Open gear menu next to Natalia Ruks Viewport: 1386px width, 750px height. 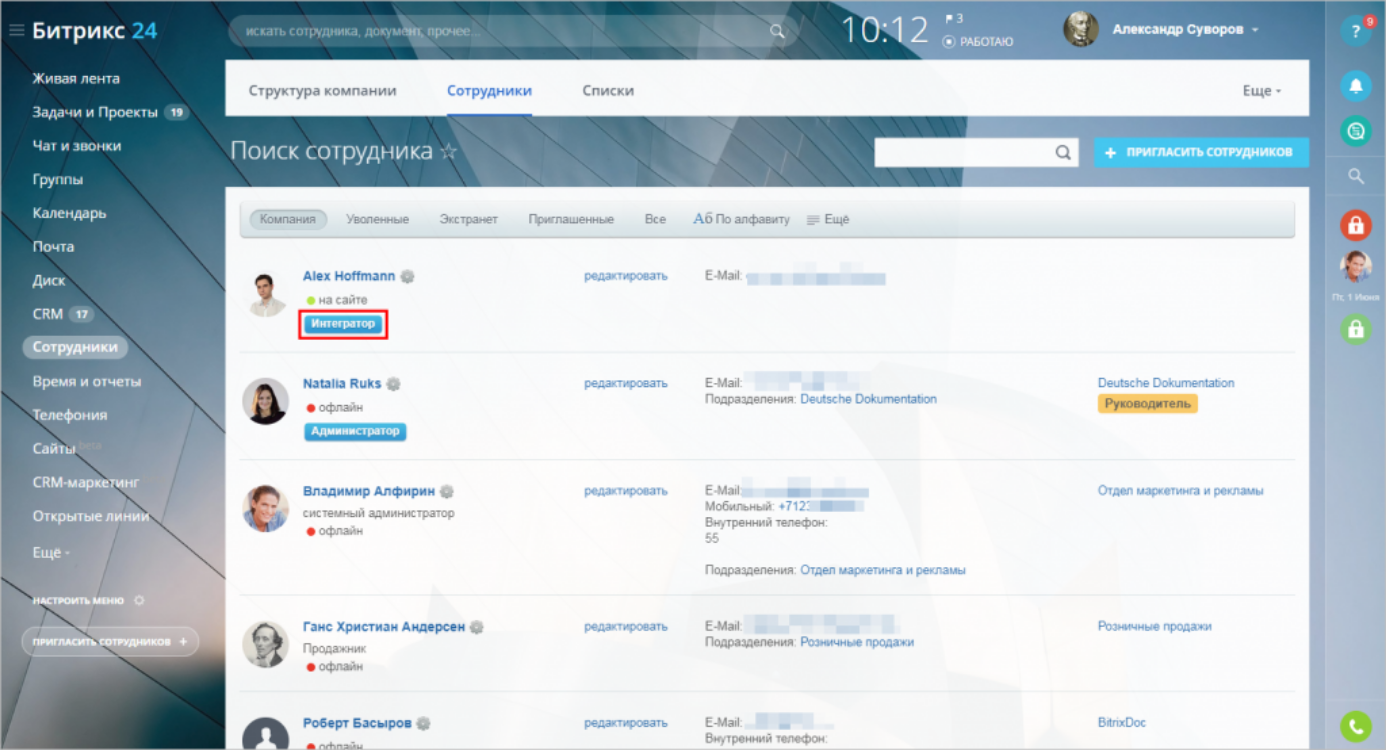[394, 384]
